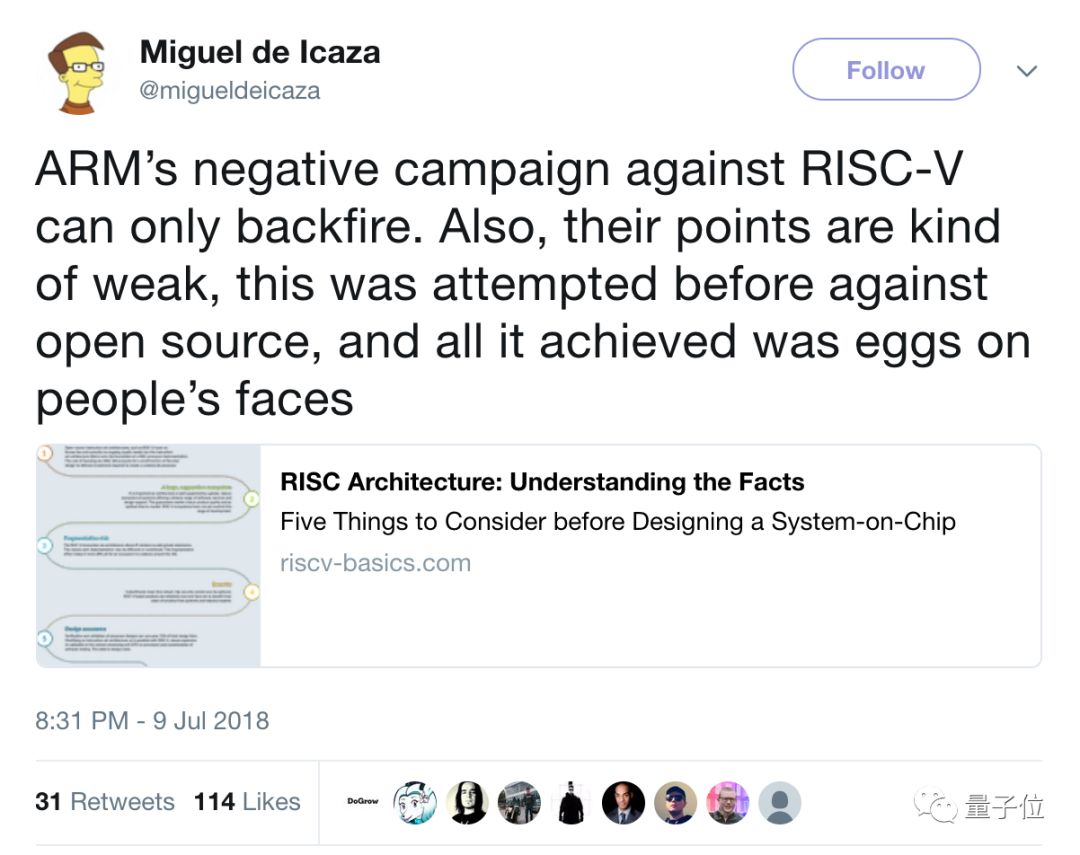This screenshot has height=855, width=1080.
Task: Click the man in suit liker avatar
Action: tap(622, 802)
